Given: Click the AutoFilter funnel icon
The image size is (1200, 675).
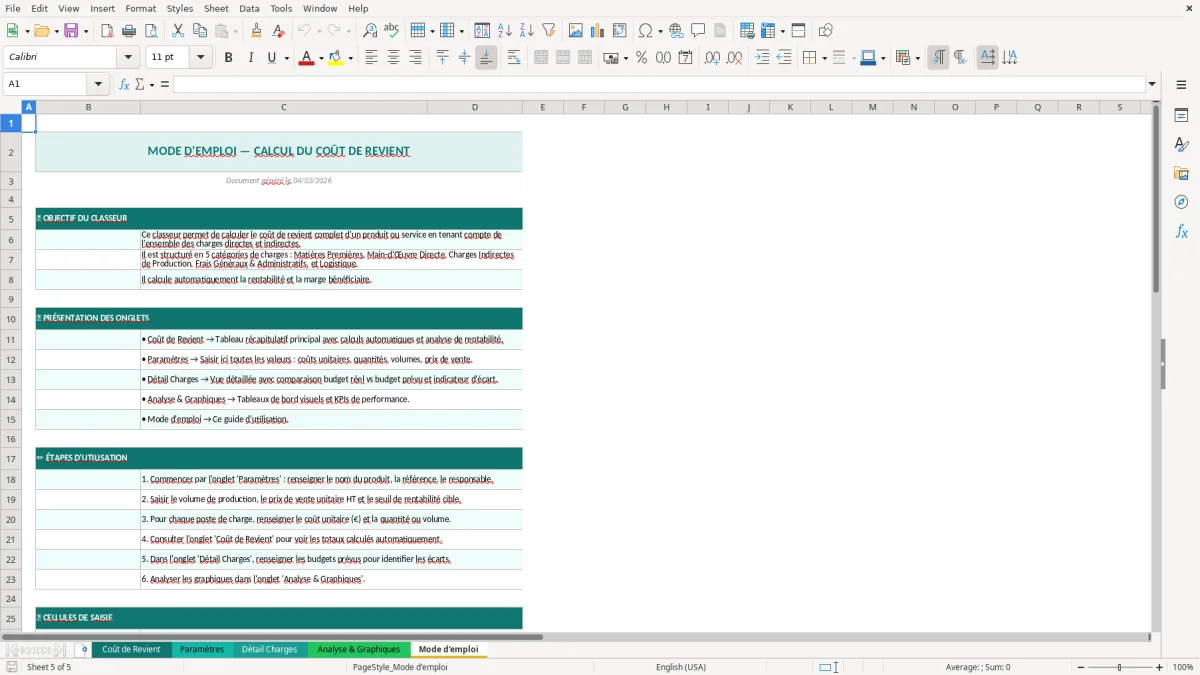Looking at the screenshot, I should [549, 31].
